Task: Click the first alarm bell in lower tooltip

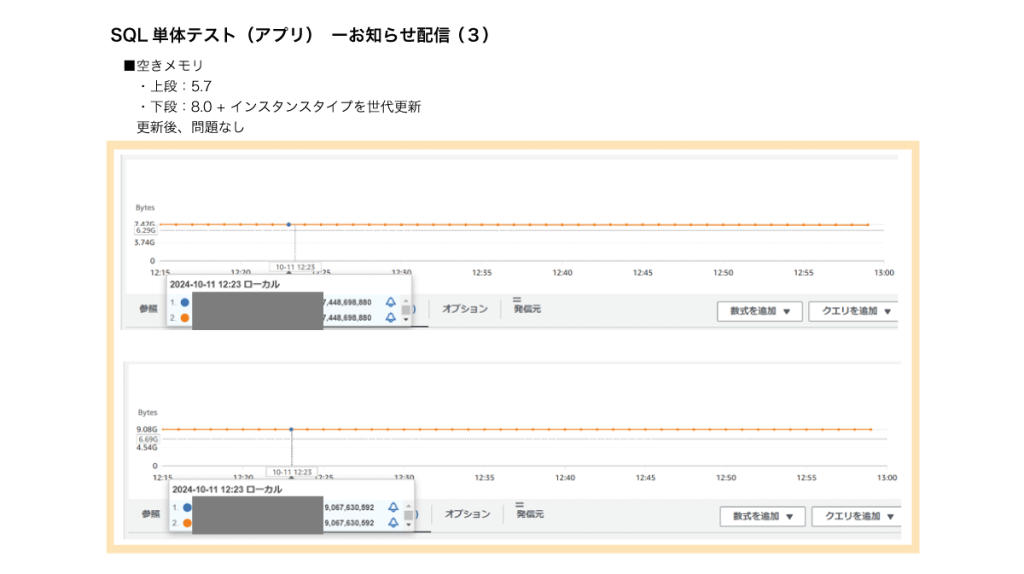Action: (393, 507)
